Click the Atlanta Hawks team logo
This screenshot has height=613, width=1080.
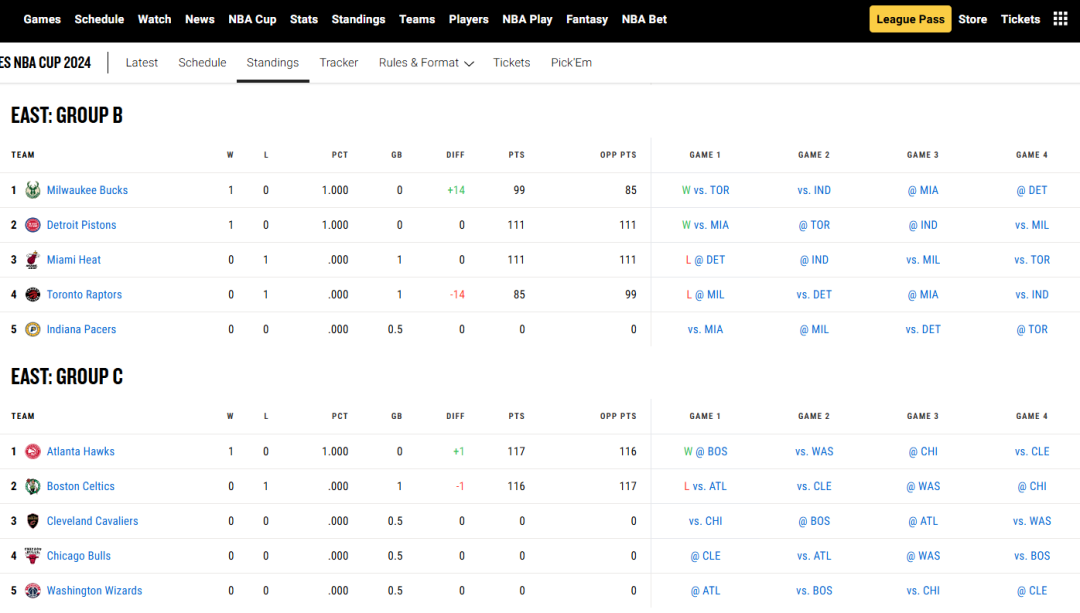click(32, 452)
